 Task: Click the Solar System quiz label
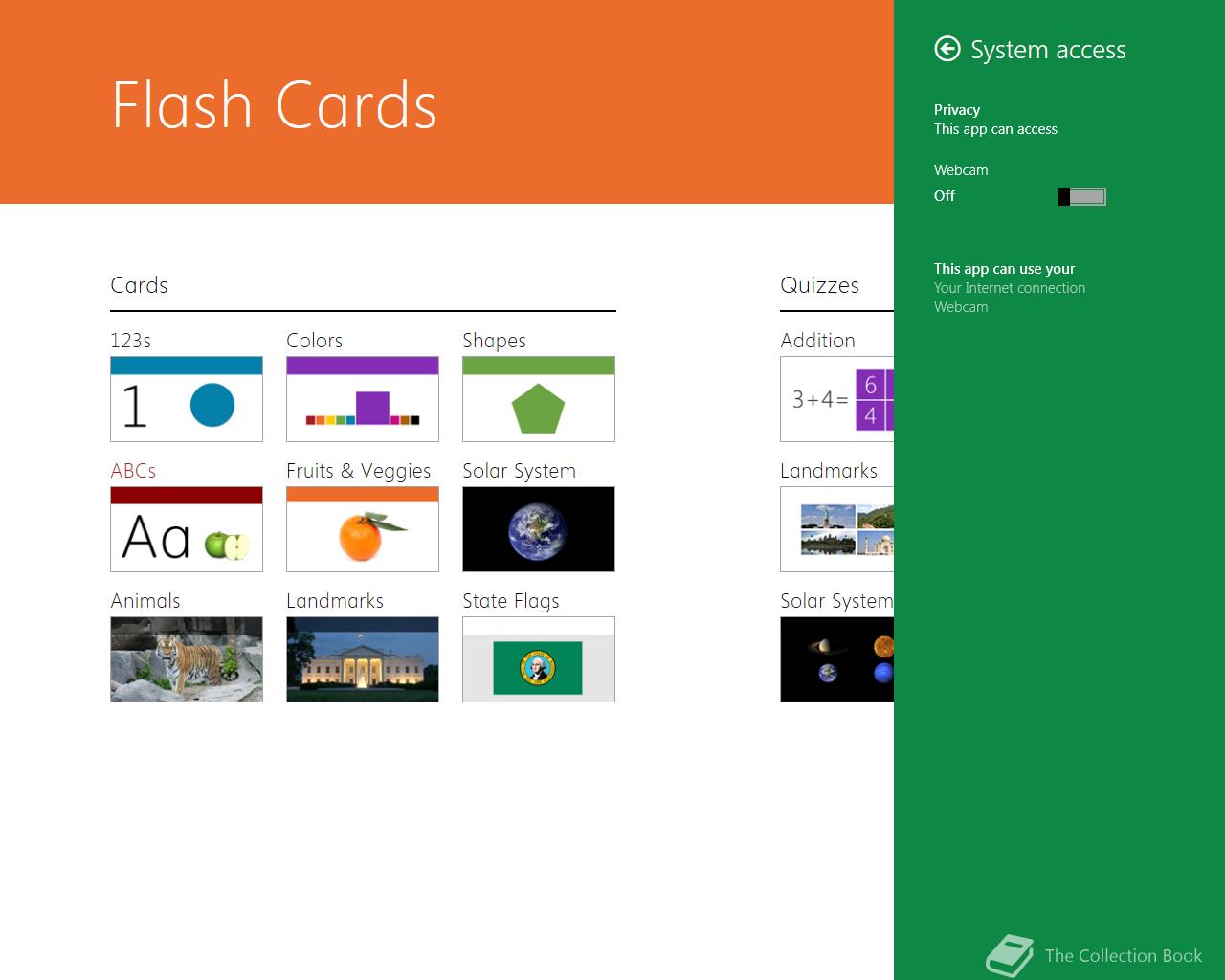point(836,601)
